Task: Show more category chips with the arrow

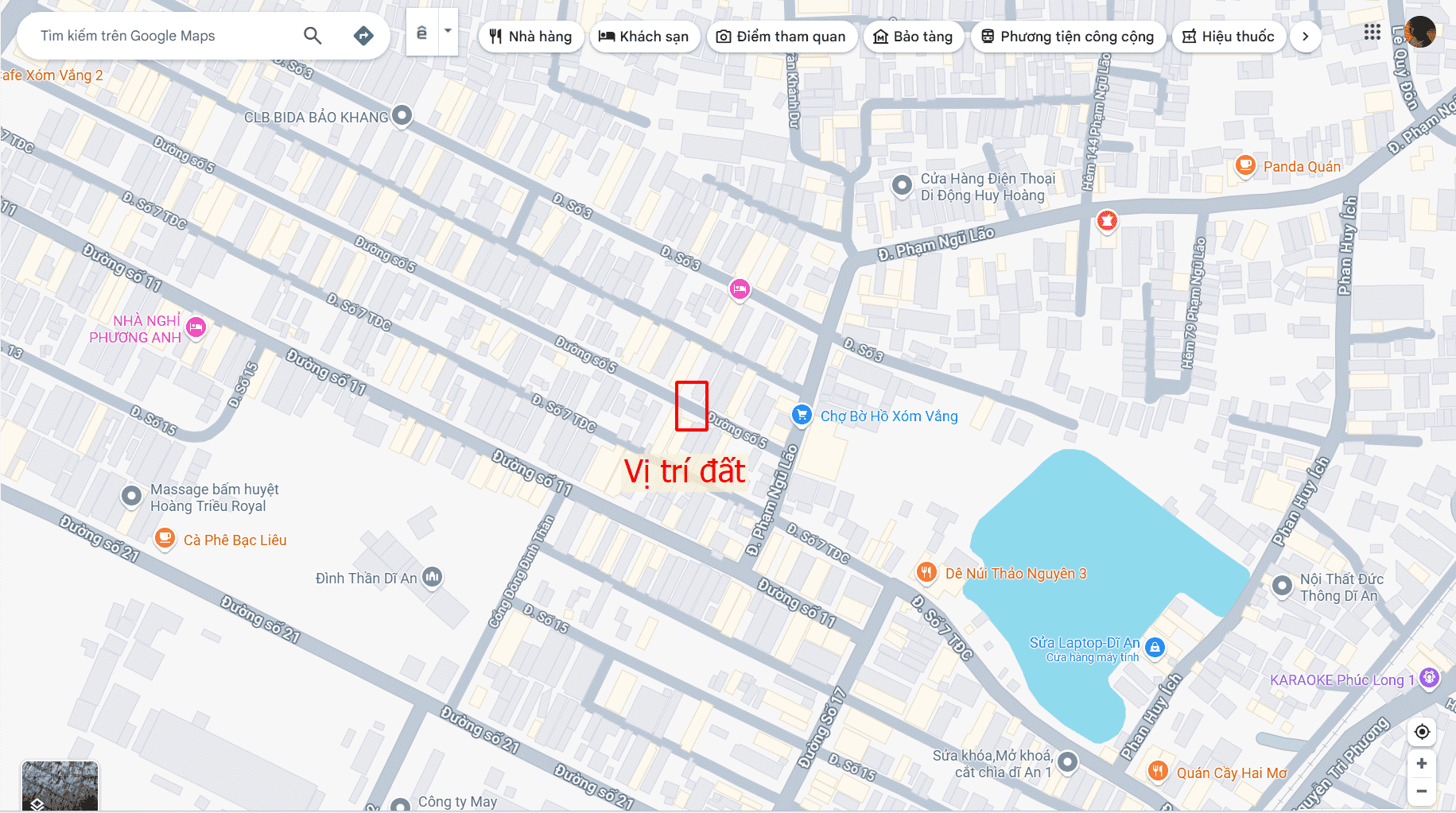Action: [1305, 37]
